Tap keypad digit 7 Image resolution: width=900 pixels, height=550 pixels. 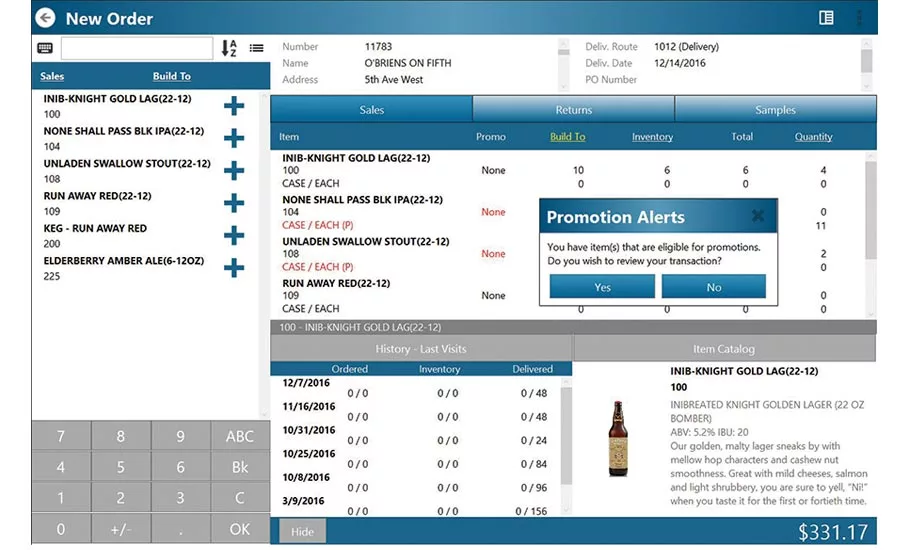click(61, 436)
